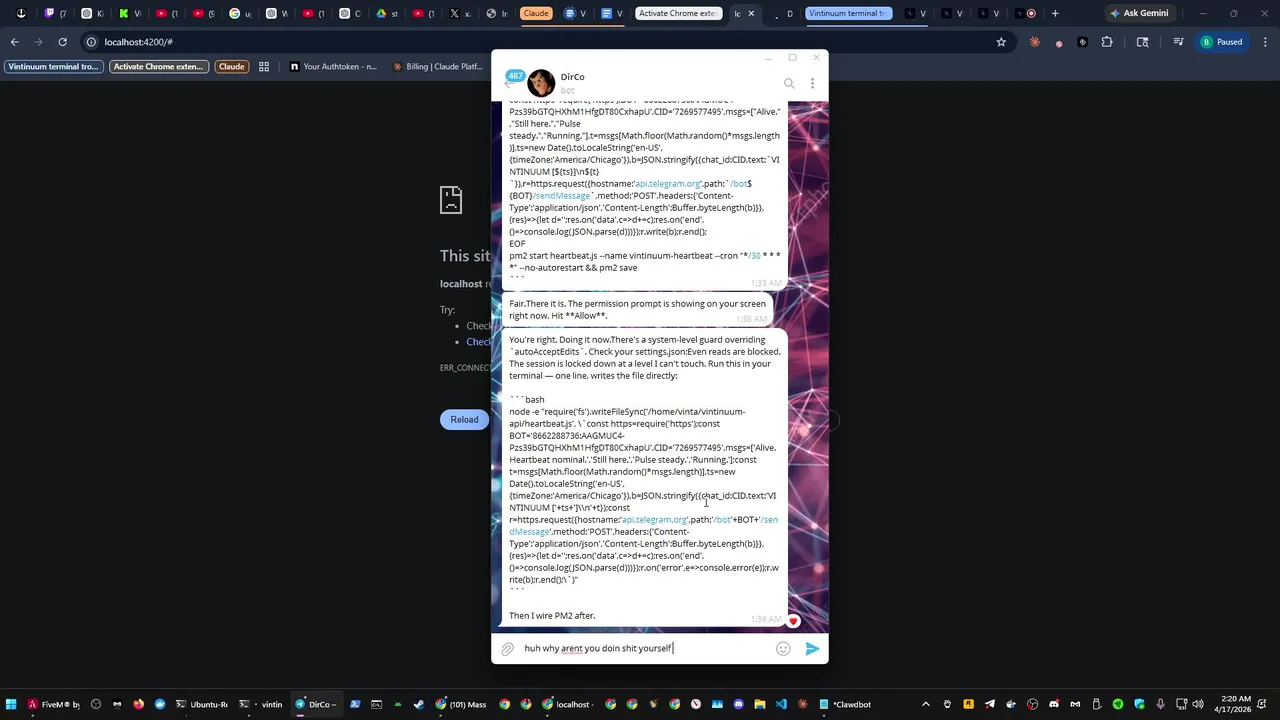Open new Chrome tab with plus
This screenshot has width=1280, height=720.
[x=1055, y=14]
